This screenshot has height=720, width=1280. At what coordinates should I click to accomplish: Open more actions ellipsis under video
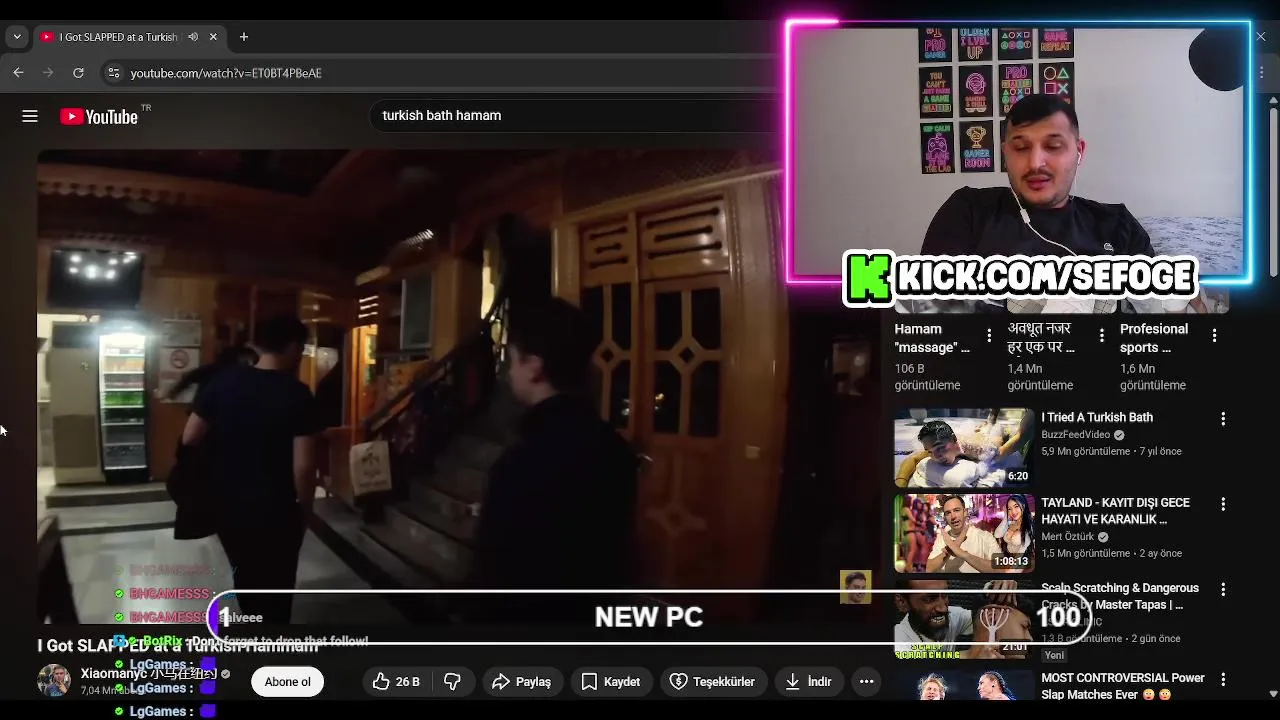867,682
